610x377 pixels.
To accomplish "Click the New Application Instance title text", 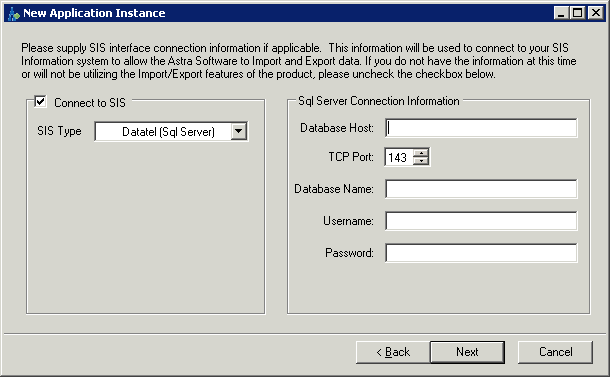I will point(94,13).
